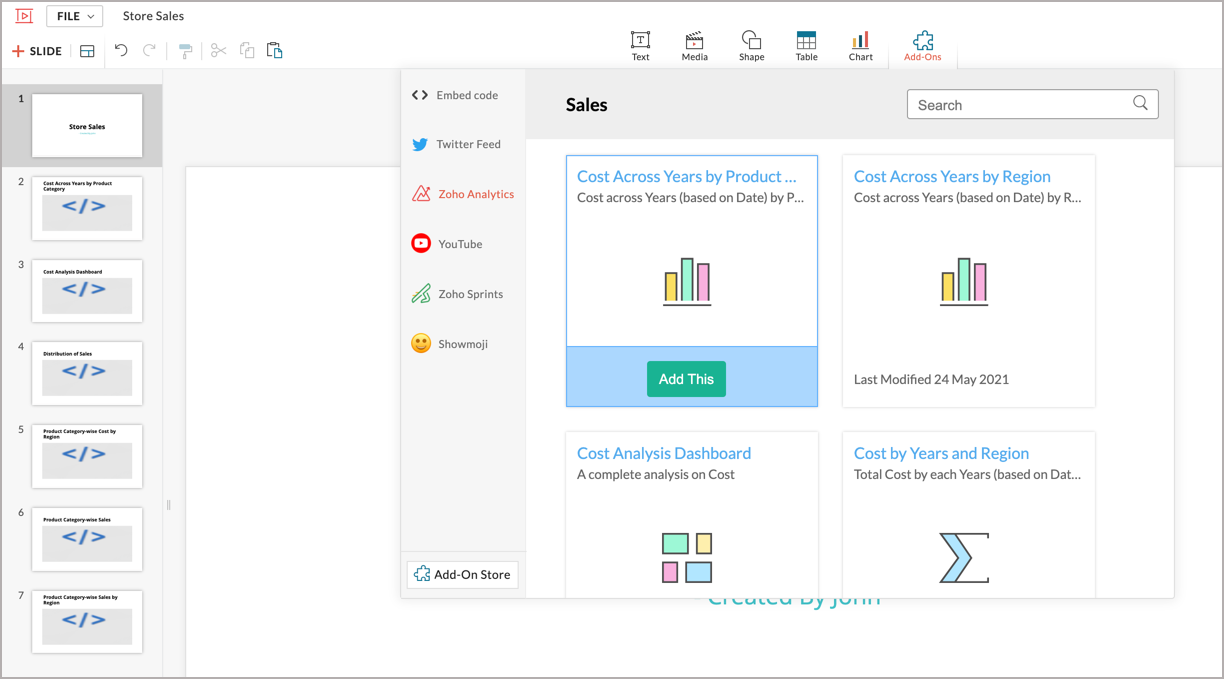Select slide 5 Product Category-wise Cost thumbnail

click(87, 456)
